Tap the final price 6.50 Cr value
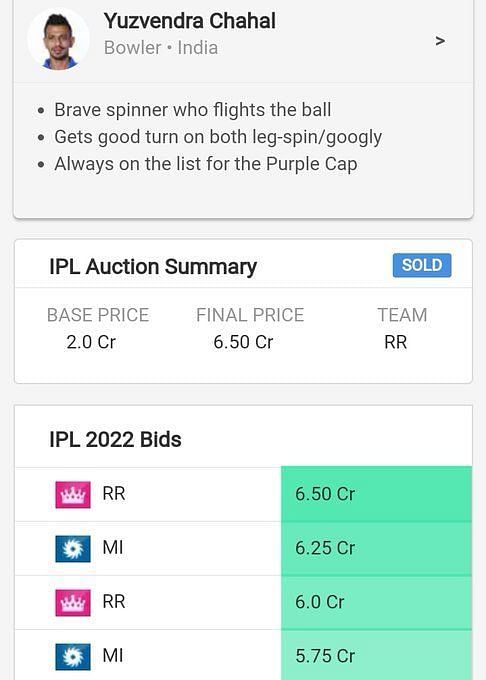 [243, 342]
